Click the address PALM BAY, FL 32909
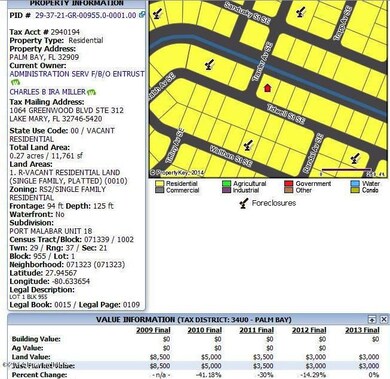390x379 pixels. (44, 57)
